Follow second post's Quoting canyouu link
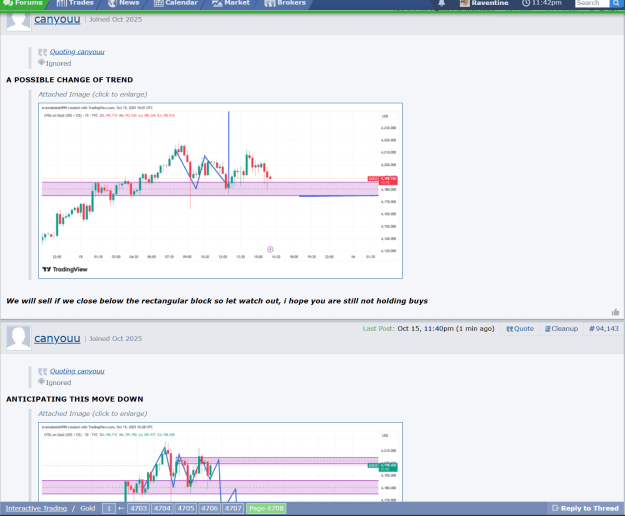The height and width of the screenshot is (516, 625). [77, 371]
